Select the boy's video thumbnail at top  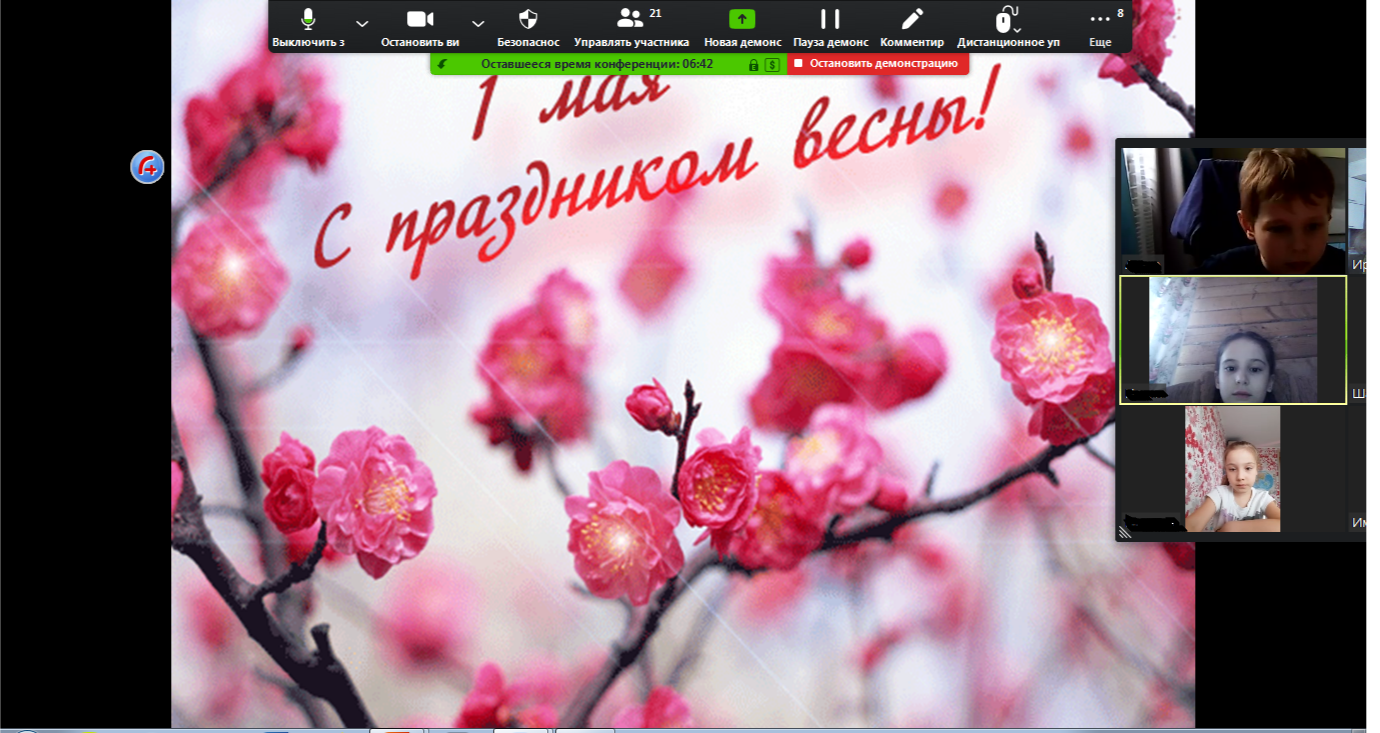[1232, 210]
